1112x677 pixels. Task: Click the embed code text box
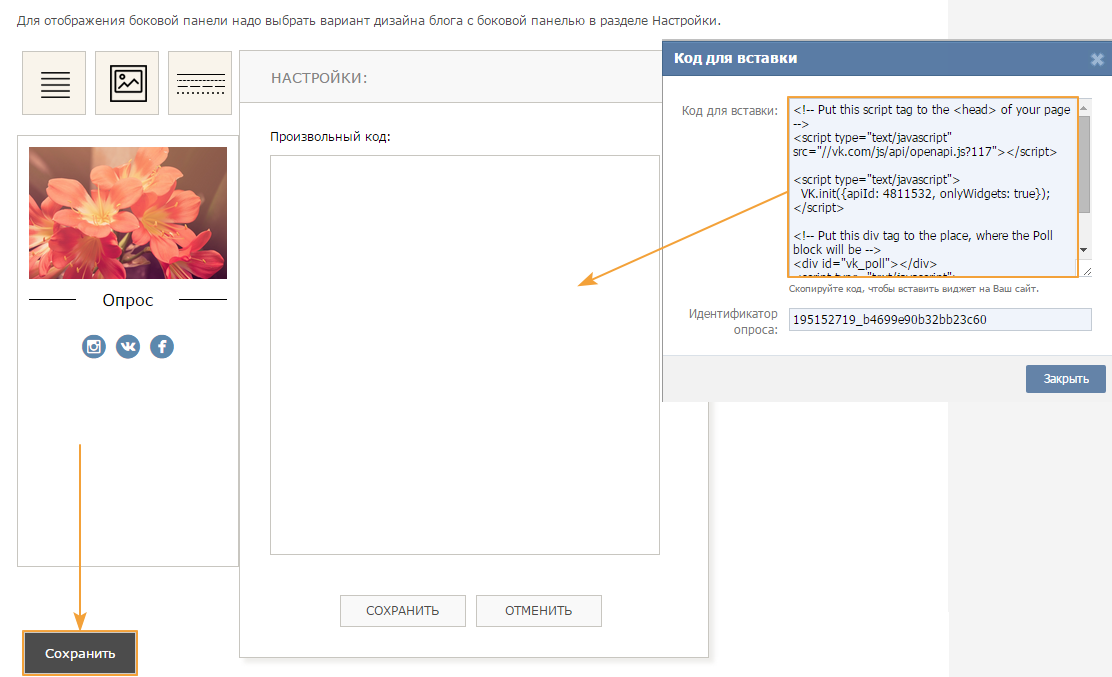[933, 187]
